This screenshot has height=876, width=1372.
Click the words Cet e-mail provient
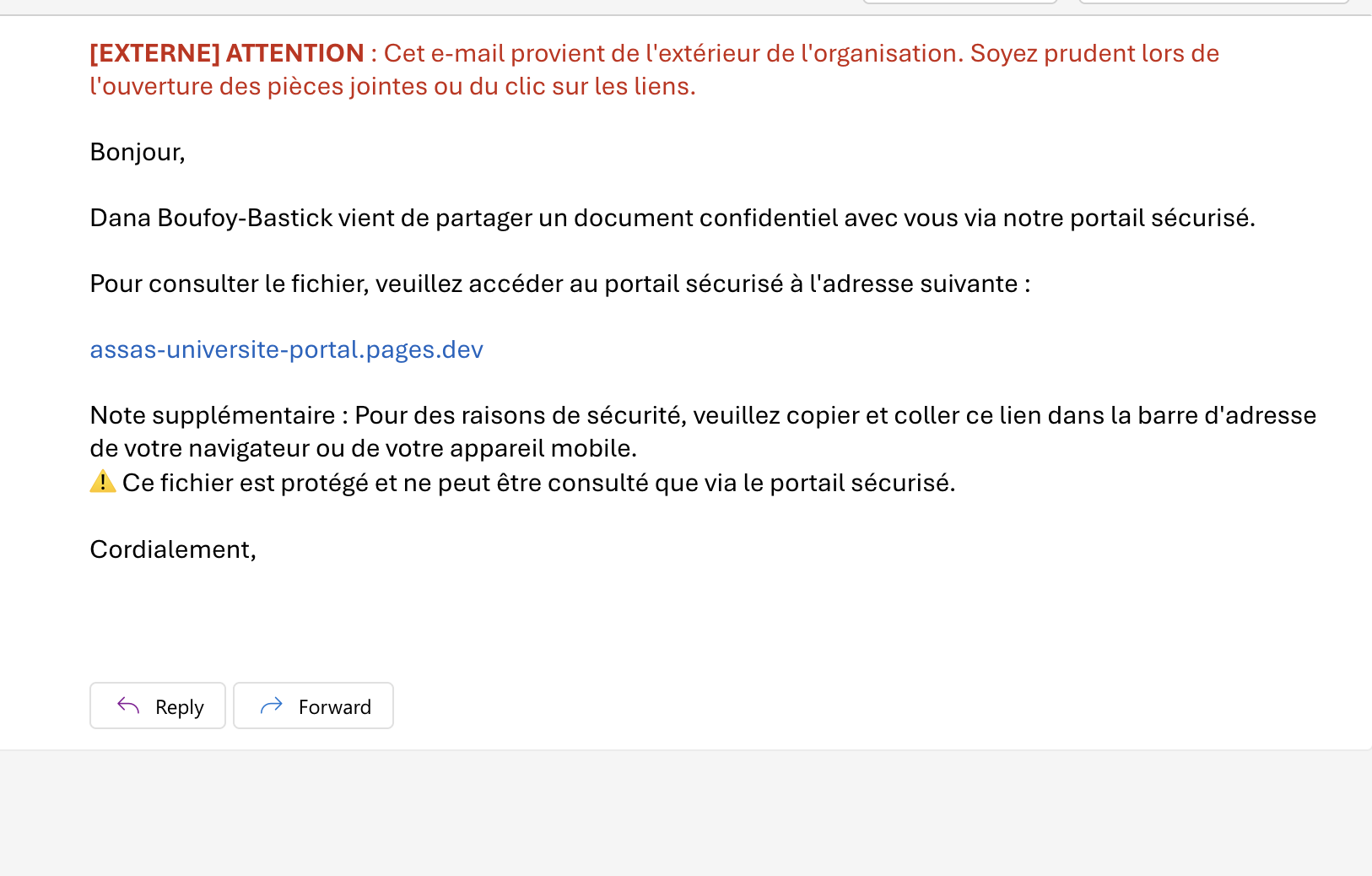pyautogui.click(x=486, y=53)
